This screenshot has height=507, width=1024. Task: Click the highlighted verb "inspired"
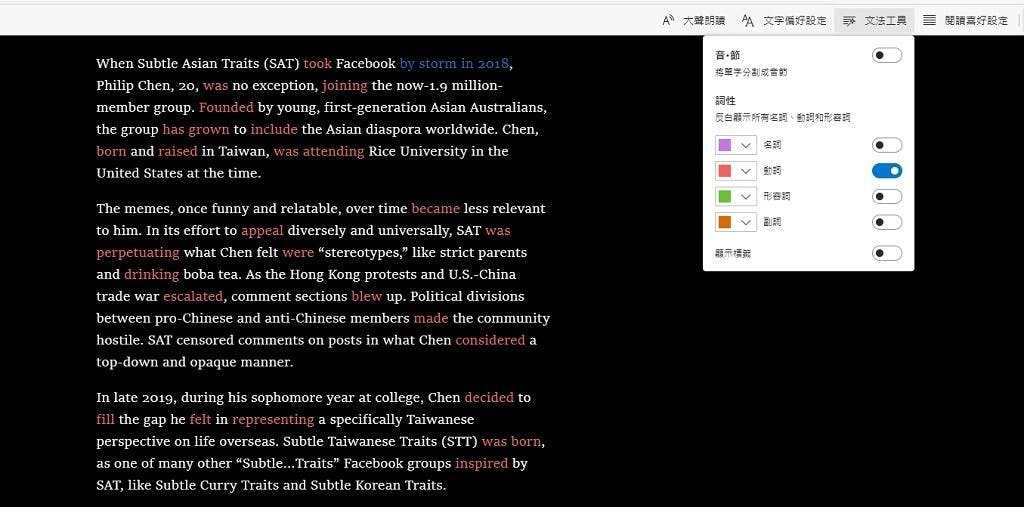(481, 463)
